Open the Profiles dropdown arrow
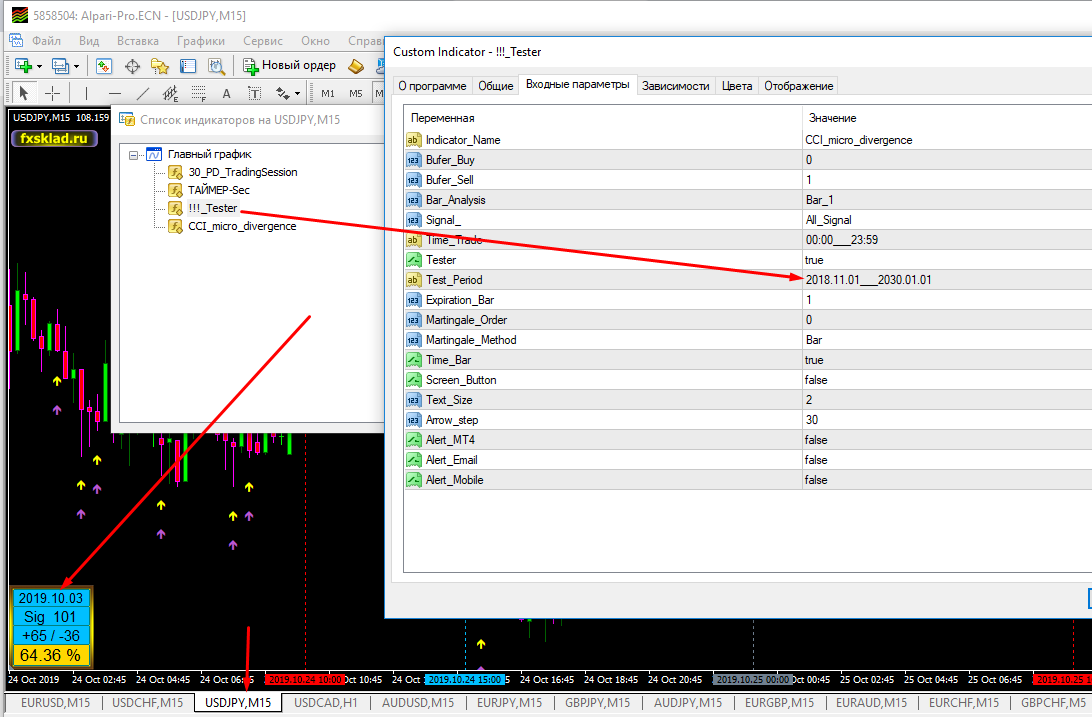This screenshot has height=717, width=1092. pyautogui.click(x=76, y=67)
